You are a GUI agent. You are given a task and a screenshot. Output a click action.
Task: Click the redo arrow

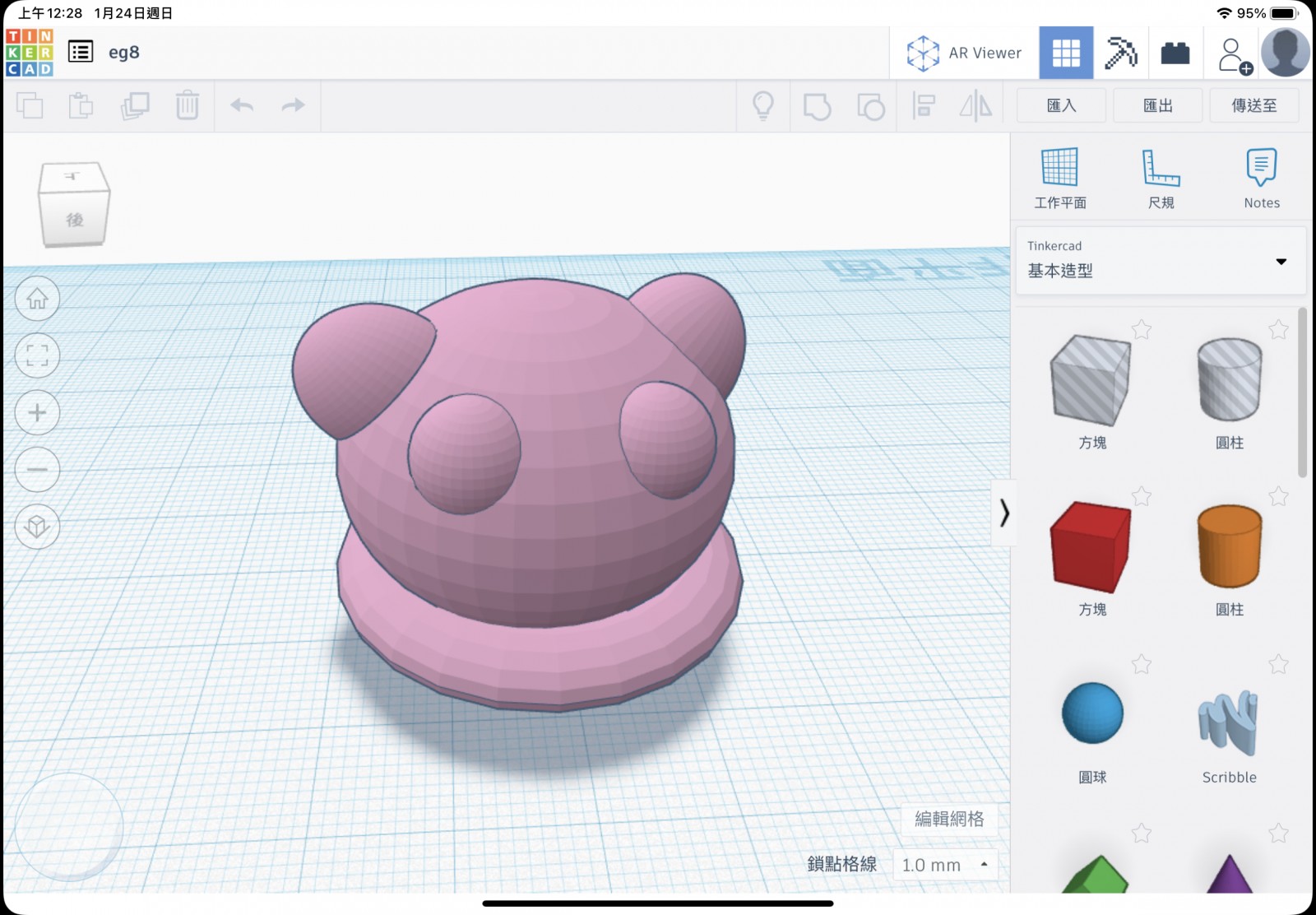293,105
